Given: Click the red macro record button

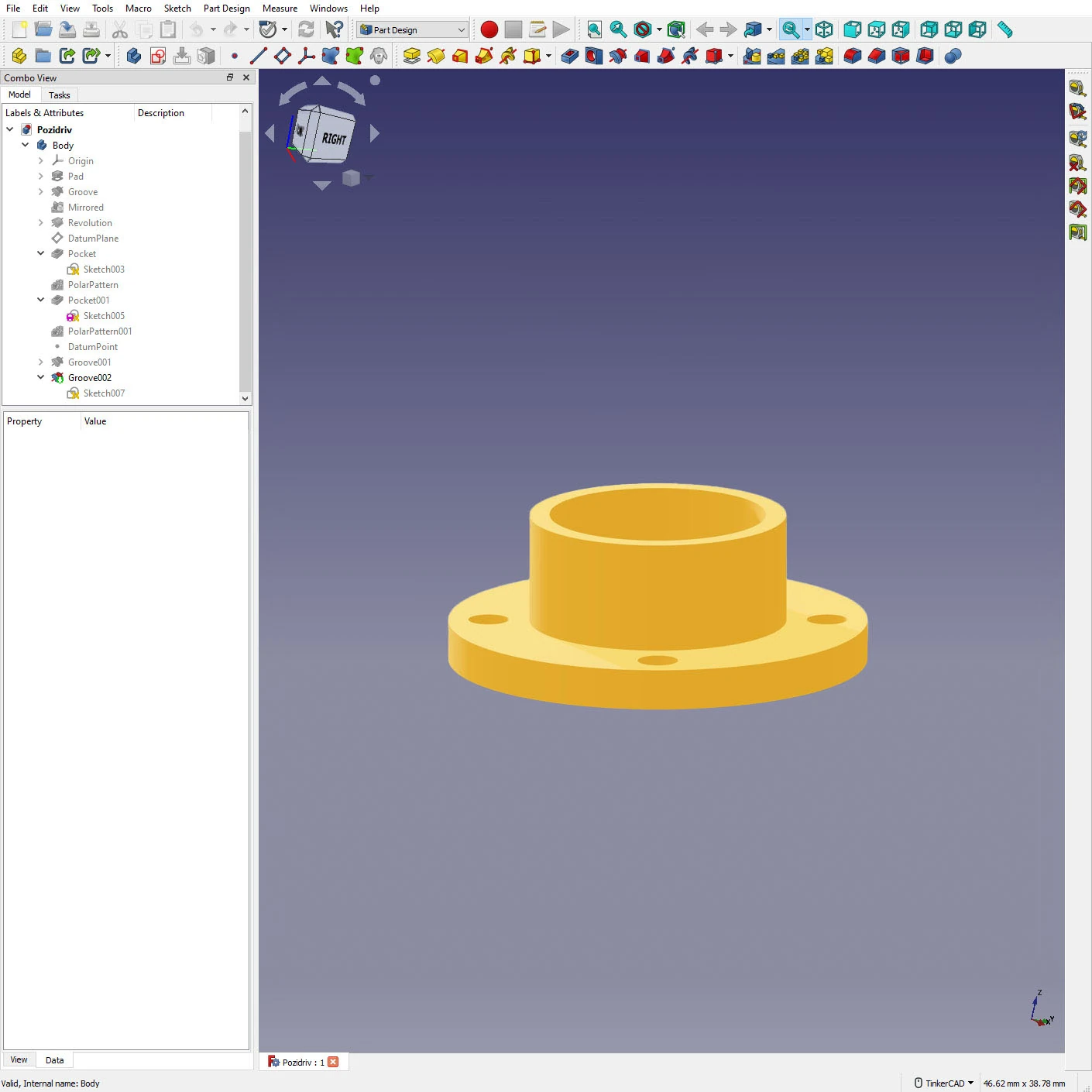Looking at the screenshot, I should pyautogui.click(x=489, y=30).
